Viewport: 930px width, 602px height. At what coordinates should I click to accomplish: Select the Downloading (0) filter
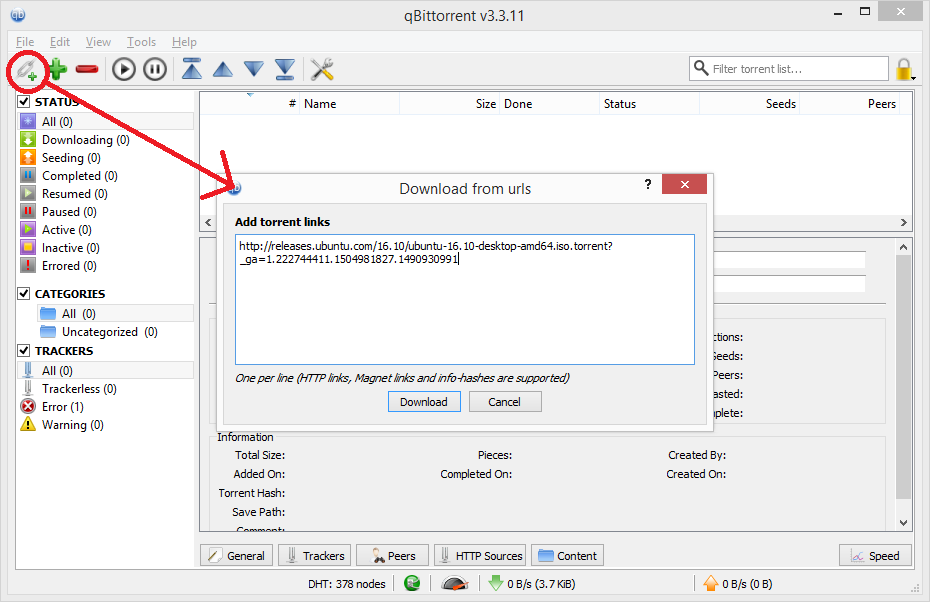pos(106,140)
